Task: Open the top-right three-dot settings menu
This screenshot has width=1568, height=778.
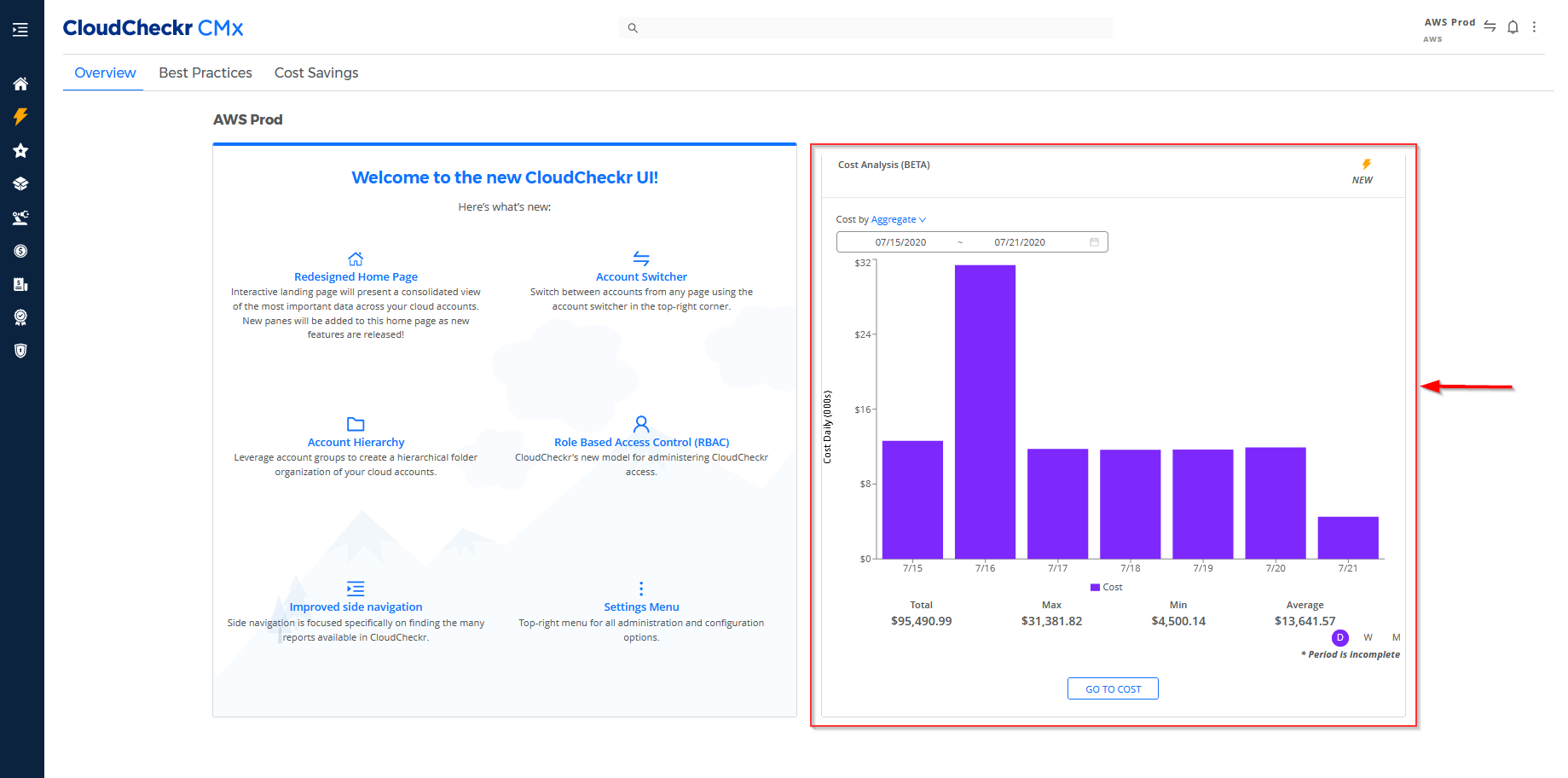Action: click(x=1534, y=27)
